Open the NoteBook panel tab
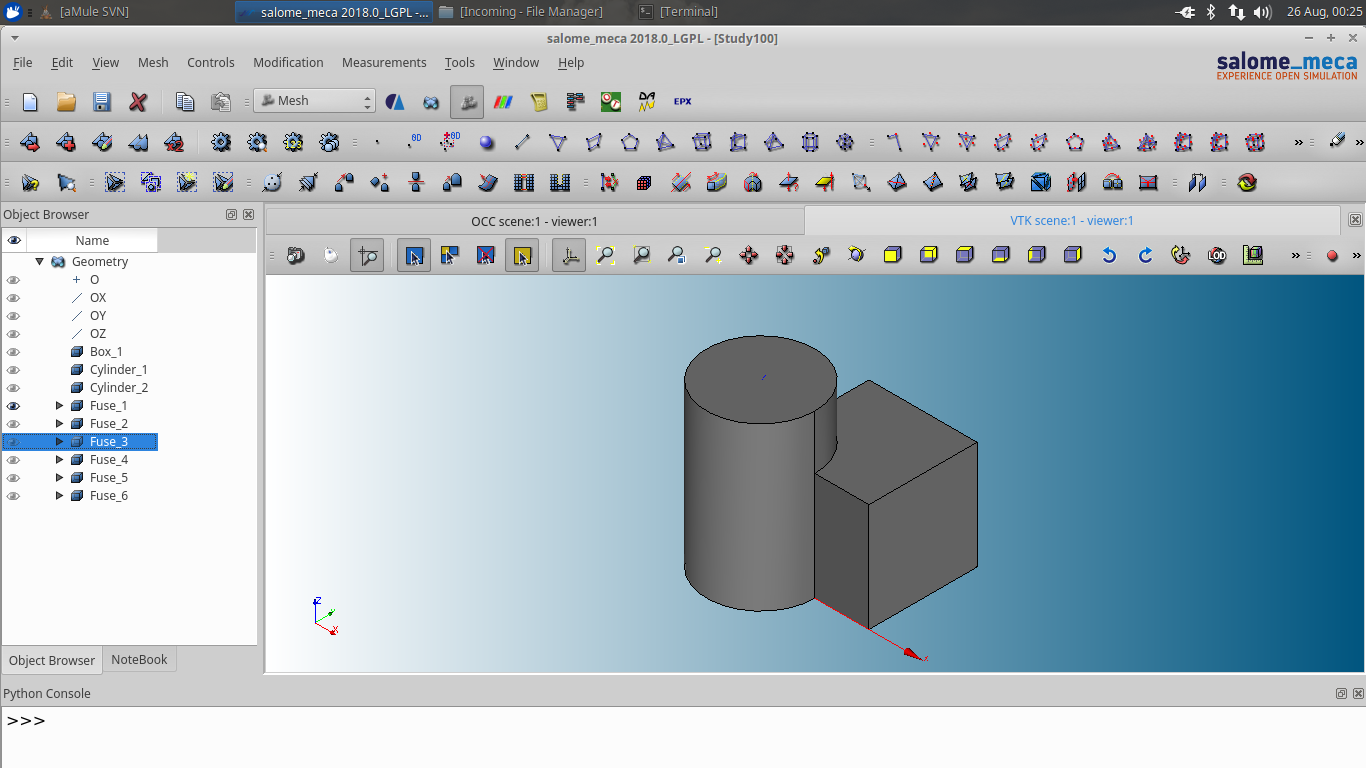Screen dimensions: 1366x768 [139, 659]
